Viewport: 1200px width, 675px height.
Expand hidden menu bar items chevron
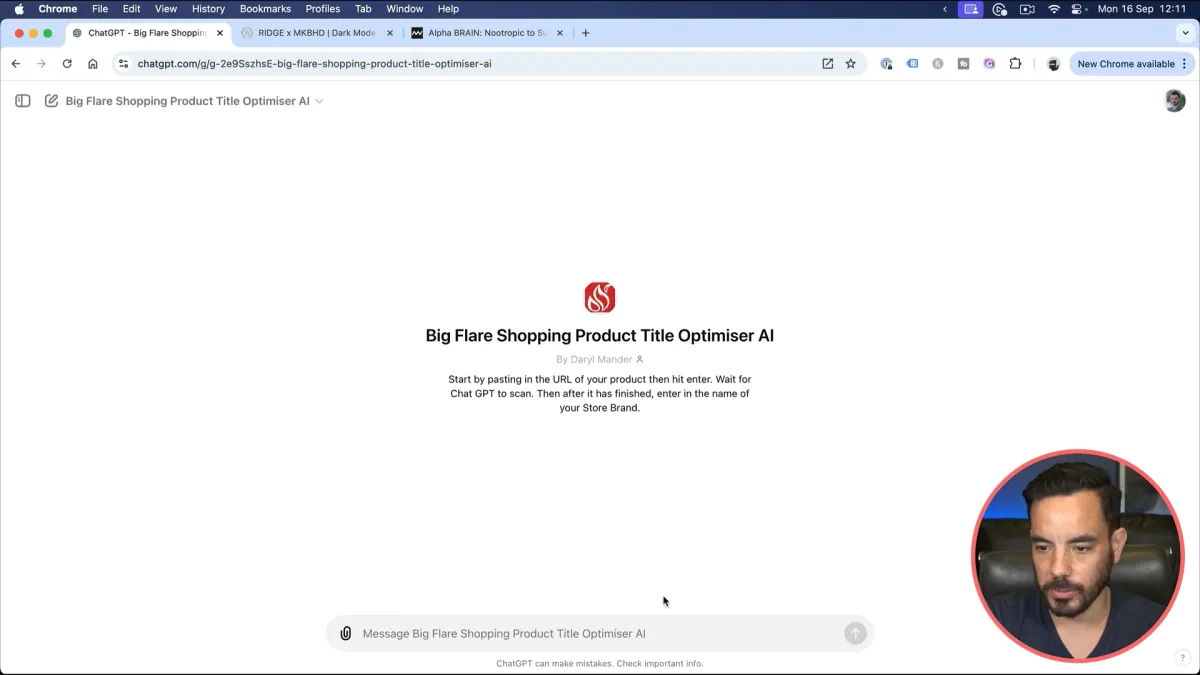pyautogui.click(x=945, y=9)
